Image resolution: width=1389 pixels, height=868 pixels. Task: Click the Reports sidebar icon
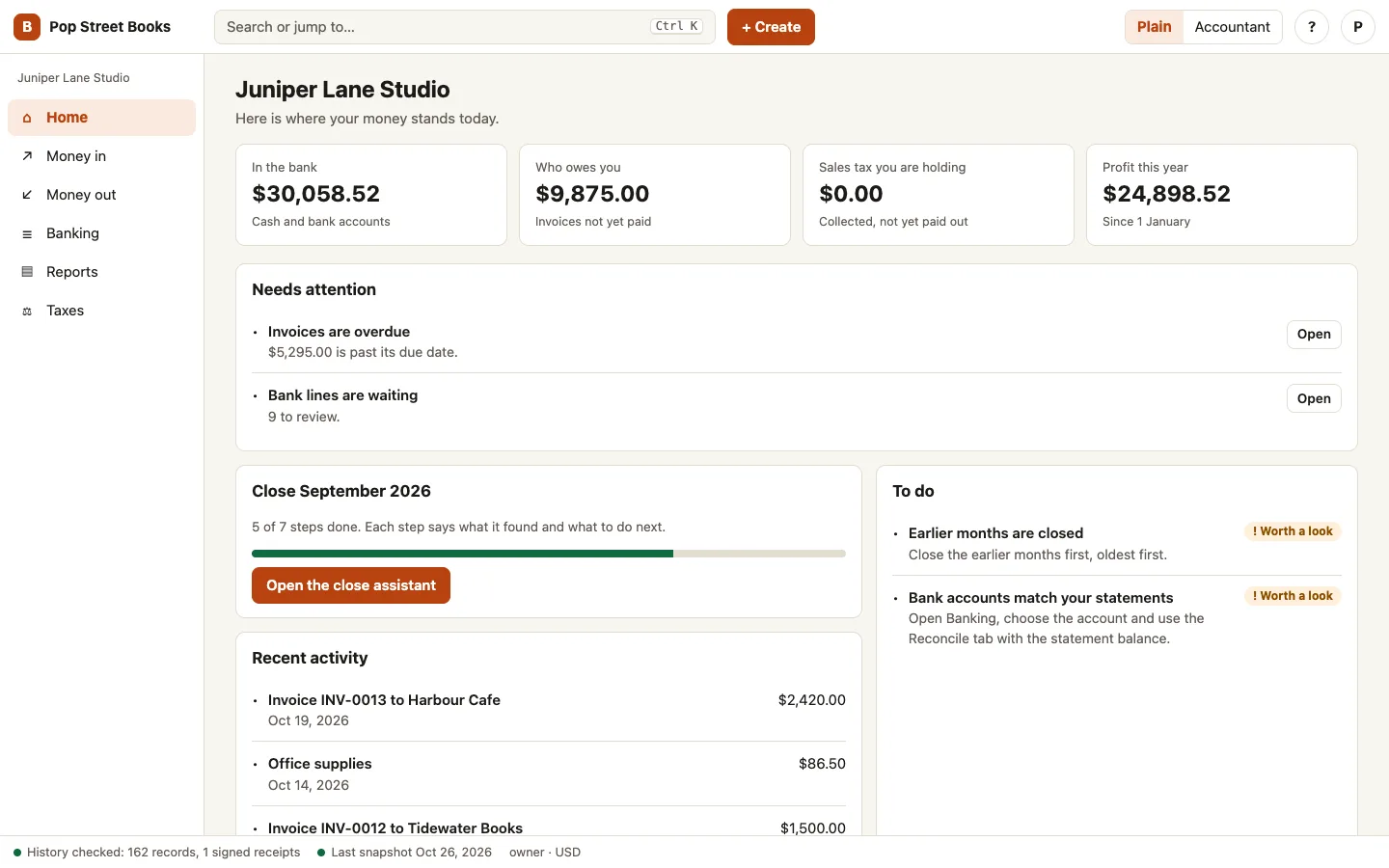[x=27, y=272]
